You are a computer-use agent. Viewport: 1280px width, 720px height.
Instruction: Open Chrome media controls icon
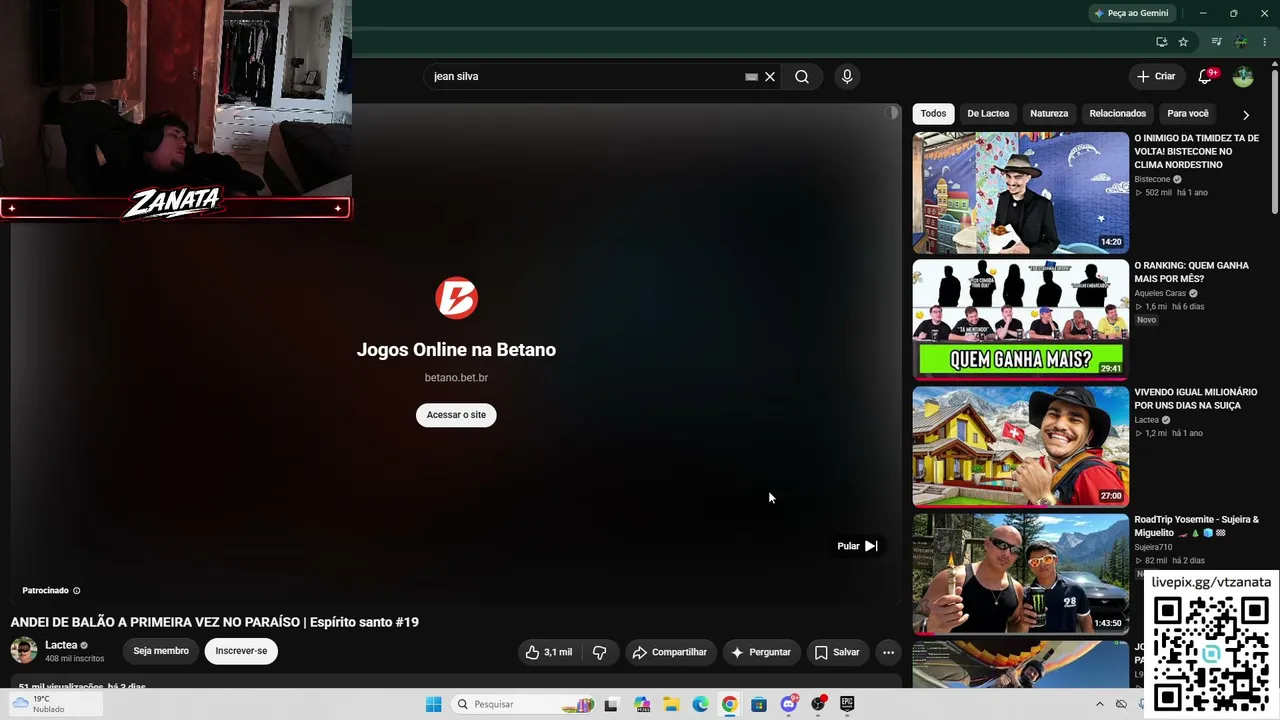(1216, 42)
